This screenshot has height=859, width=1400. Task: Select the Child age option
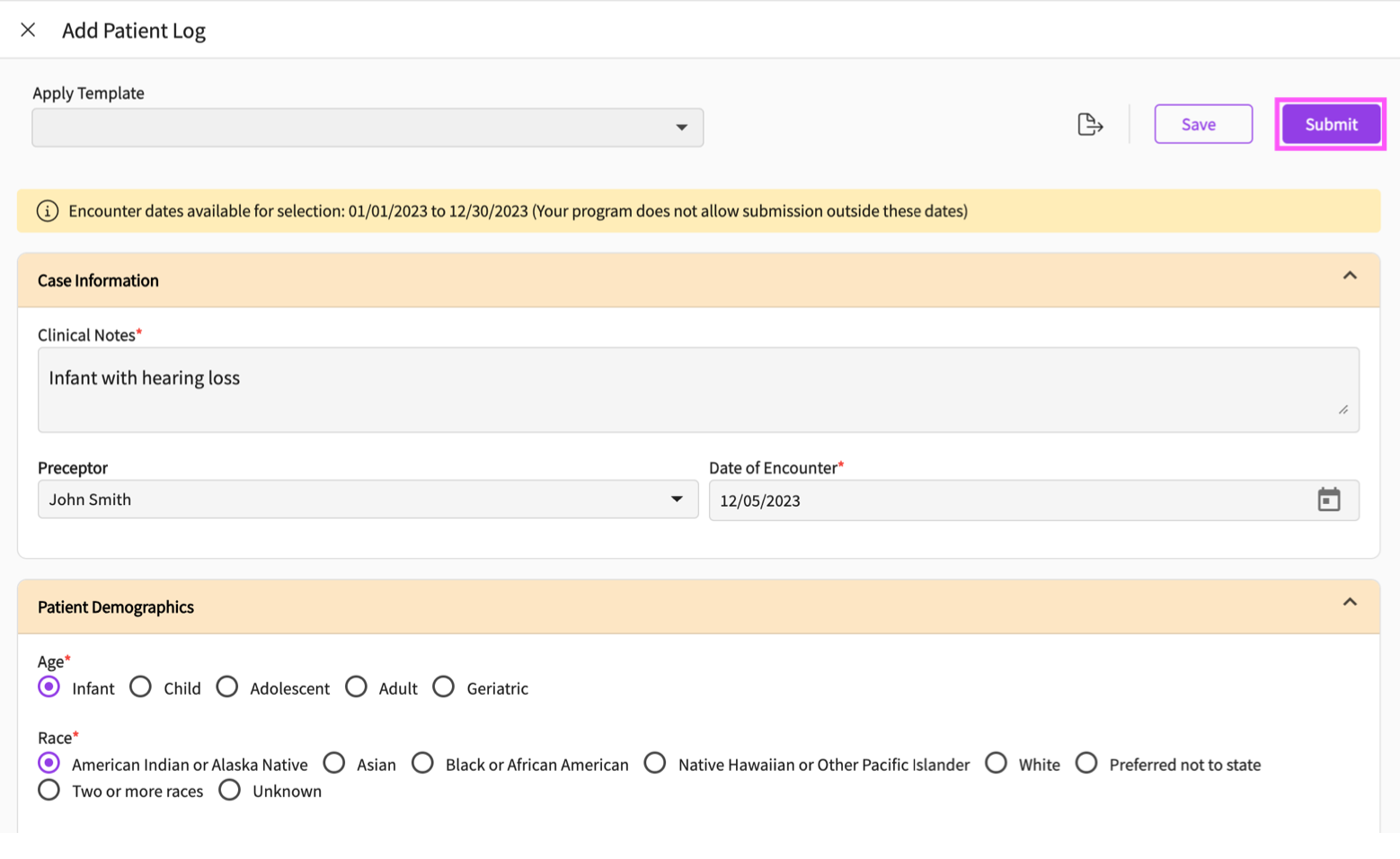141,687
